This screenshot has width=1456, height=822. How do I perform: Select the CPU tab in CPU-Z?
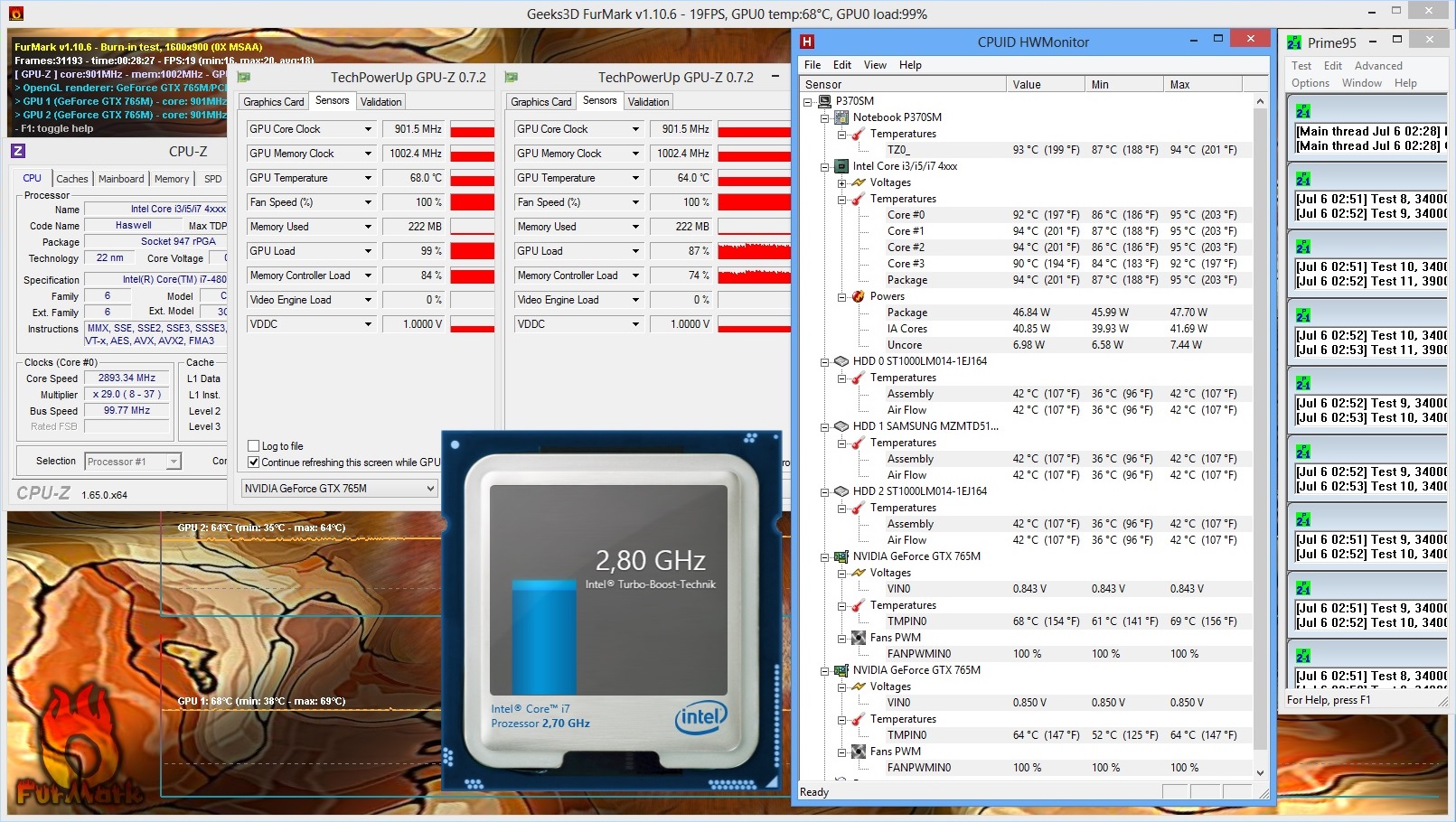[x=33, y=178]
